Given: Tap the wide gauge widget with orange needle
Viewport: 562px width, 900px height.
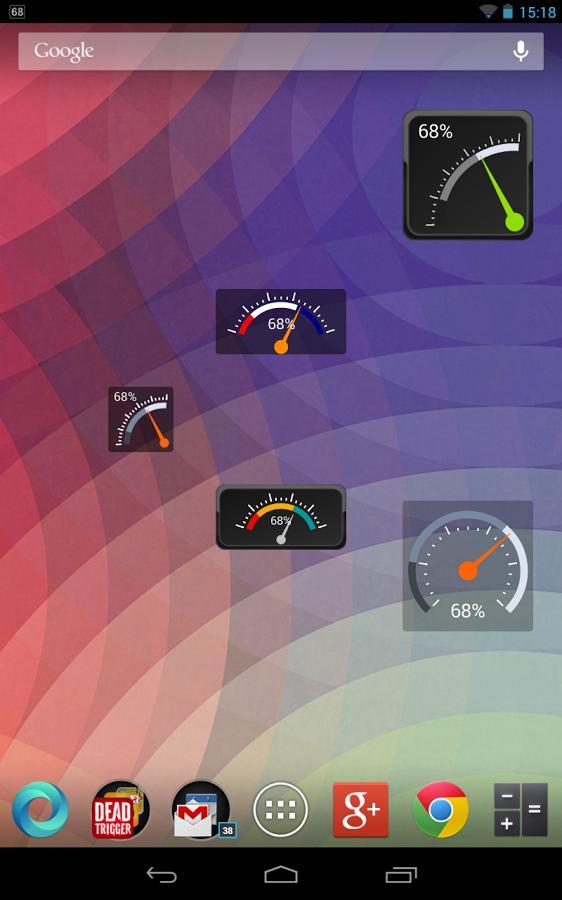Looking at the screenshot, I should 281,321.
